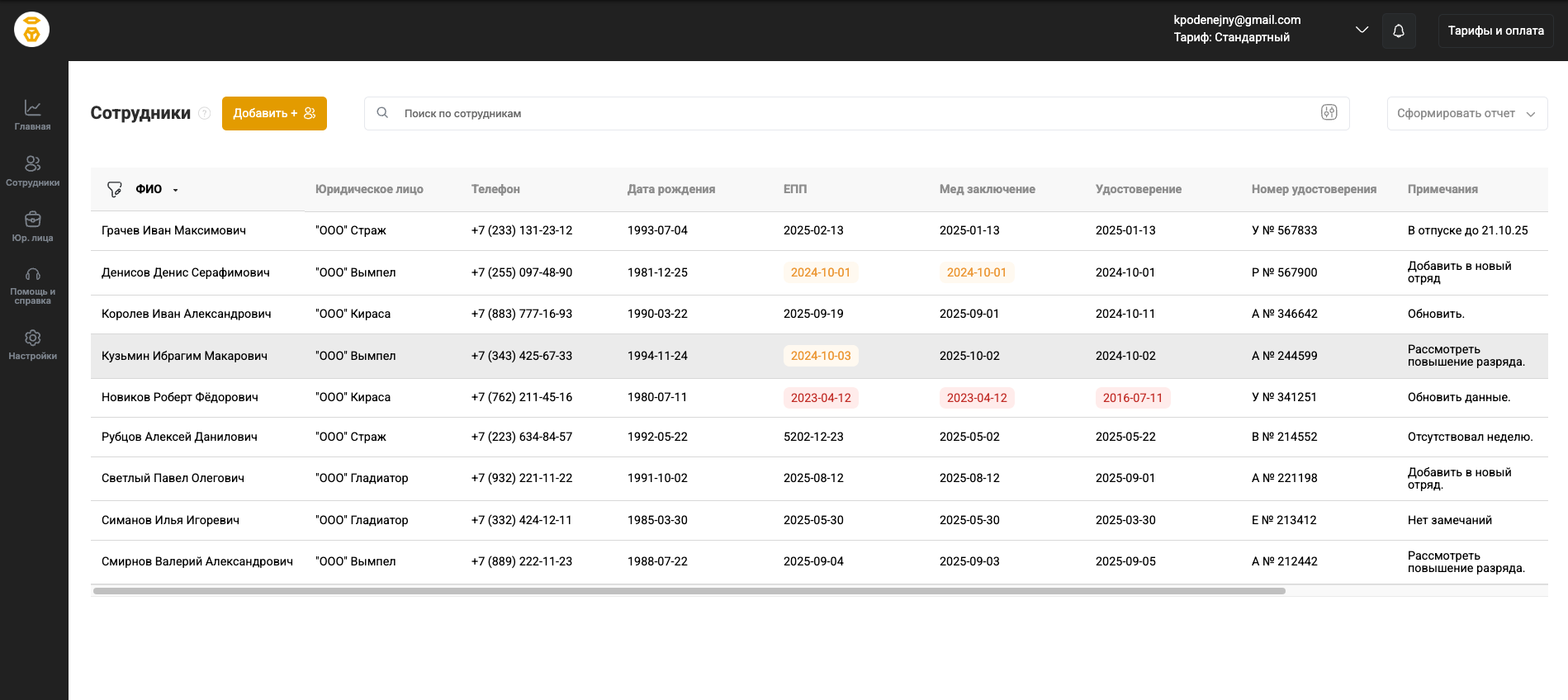This screenshot has width=1568, height=700.
Task: Open Помощь и справка in sidebar
Action: [x=32, y=286]
